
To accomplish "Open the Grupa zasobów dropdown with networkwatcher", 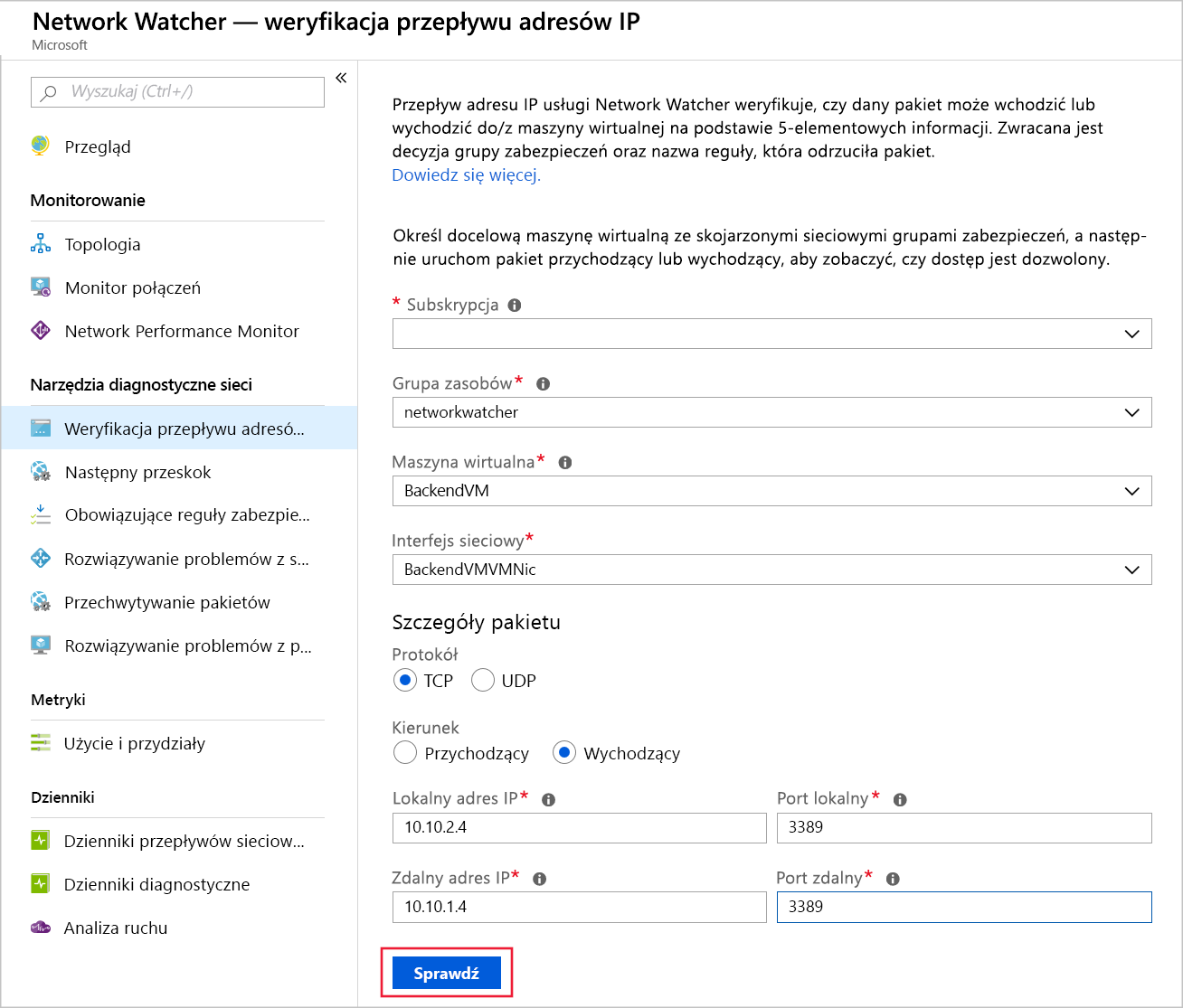I will [771, 412].
